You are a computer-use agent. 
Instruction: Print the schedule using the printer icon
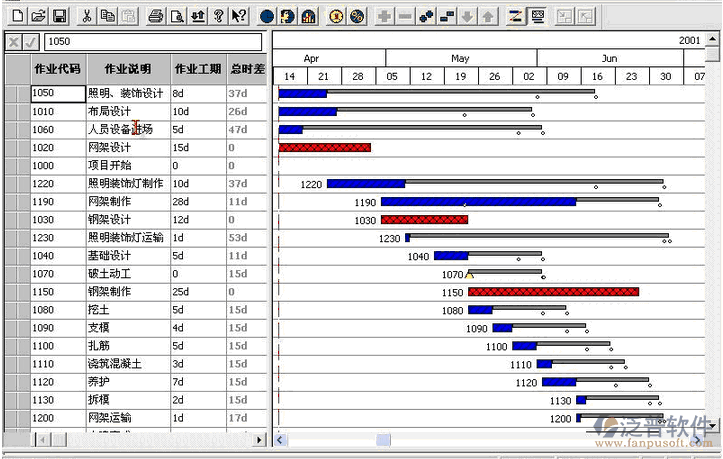pos(155,16)
